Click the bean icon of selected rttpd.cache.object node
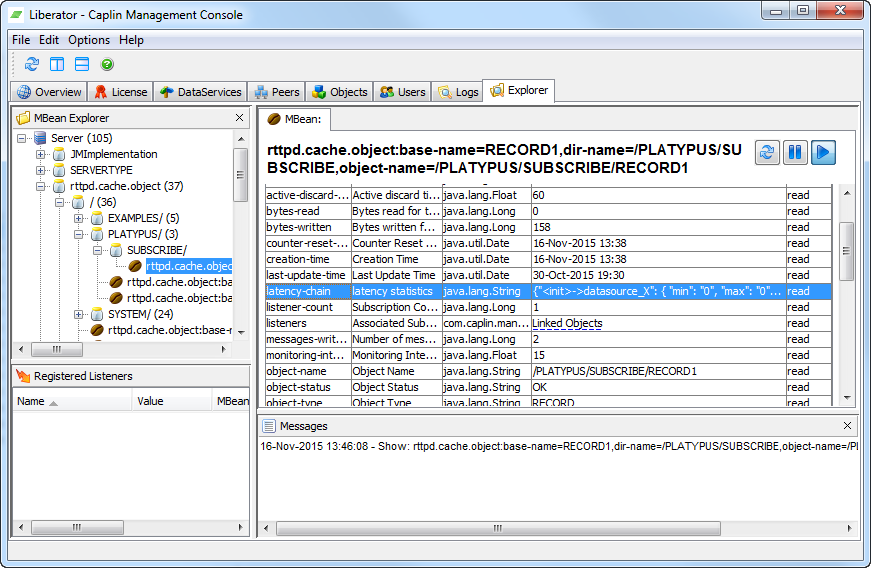This screenshot has width=871, height=568. [135, 266]
